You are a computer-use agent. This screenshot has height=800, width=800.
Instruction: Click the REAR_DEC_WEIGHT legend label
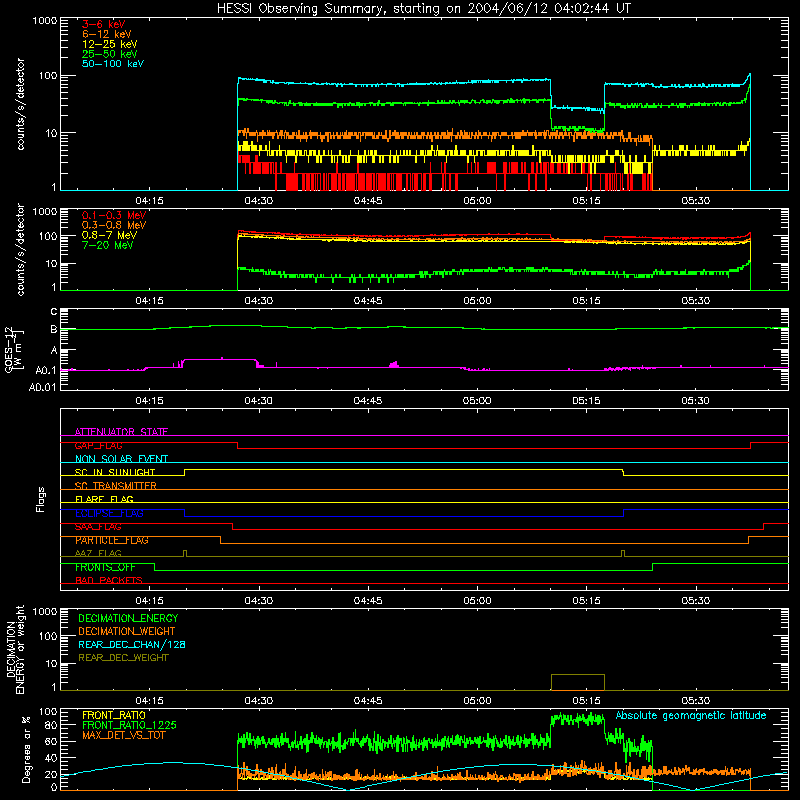[123, 658]
